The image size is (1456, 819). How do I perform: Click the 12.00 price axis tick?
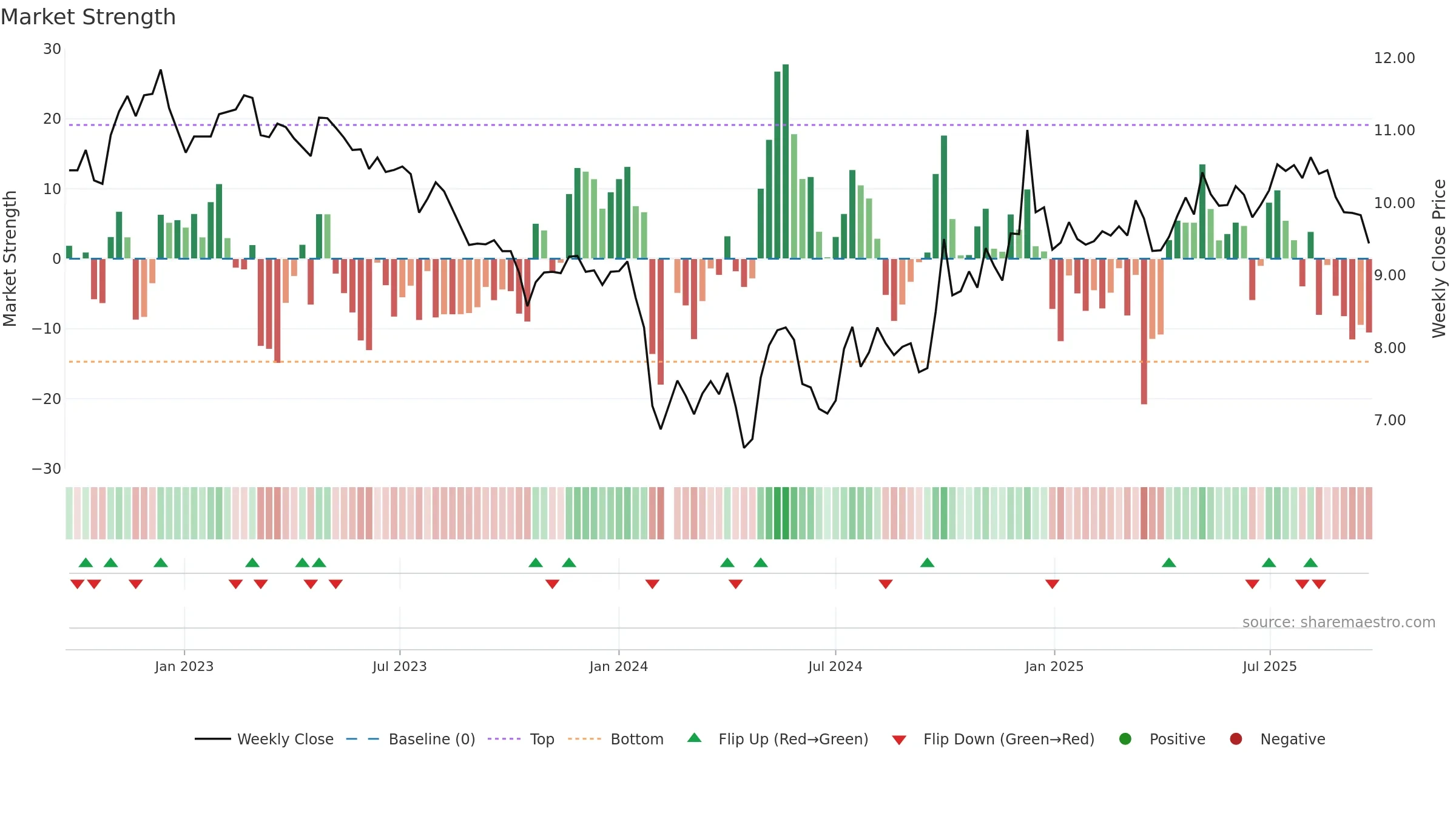click(x=1394, y=58)
